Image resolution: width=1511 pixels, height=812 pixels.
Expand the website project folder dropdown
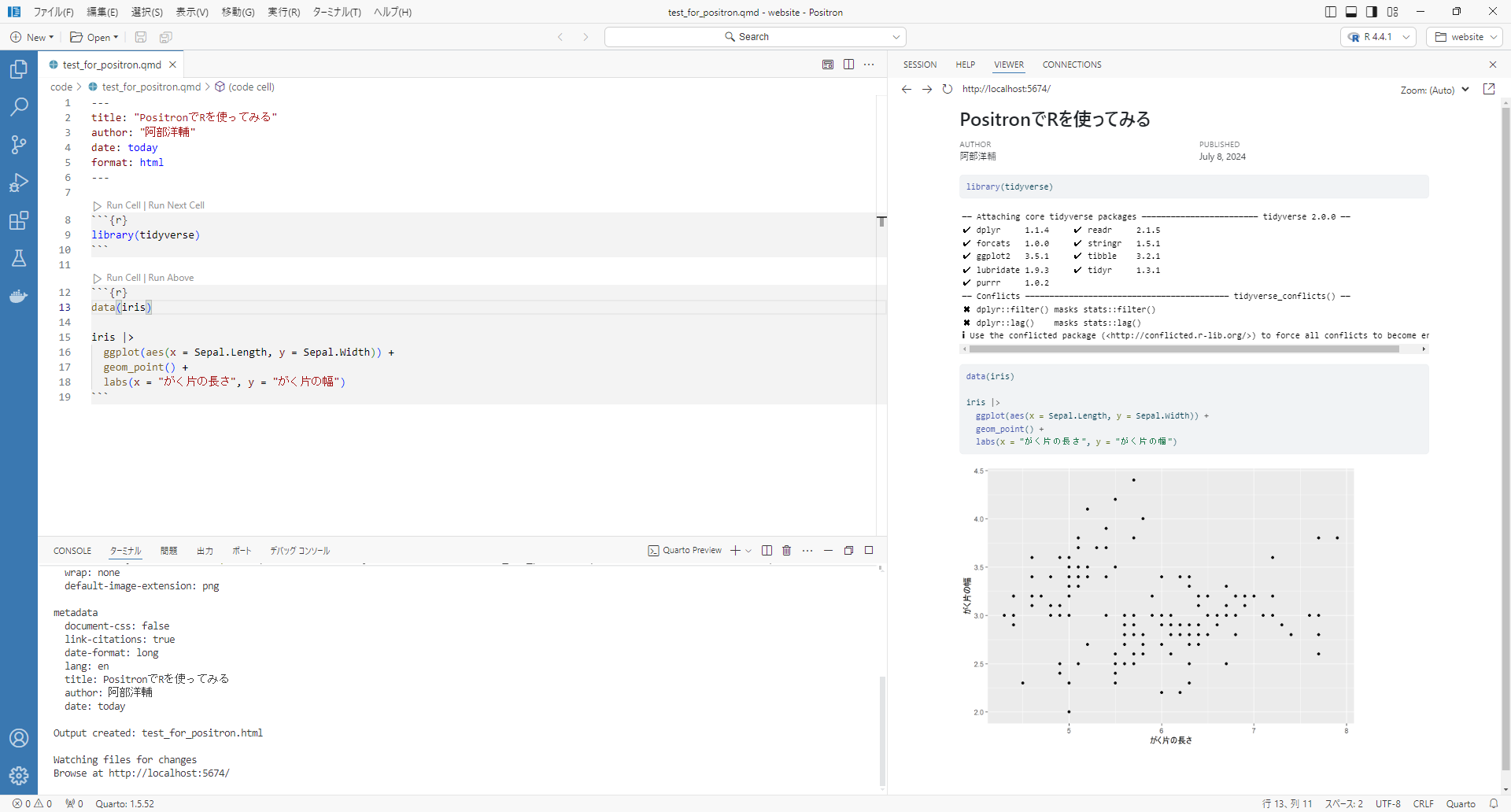[x=1465, y=37]
